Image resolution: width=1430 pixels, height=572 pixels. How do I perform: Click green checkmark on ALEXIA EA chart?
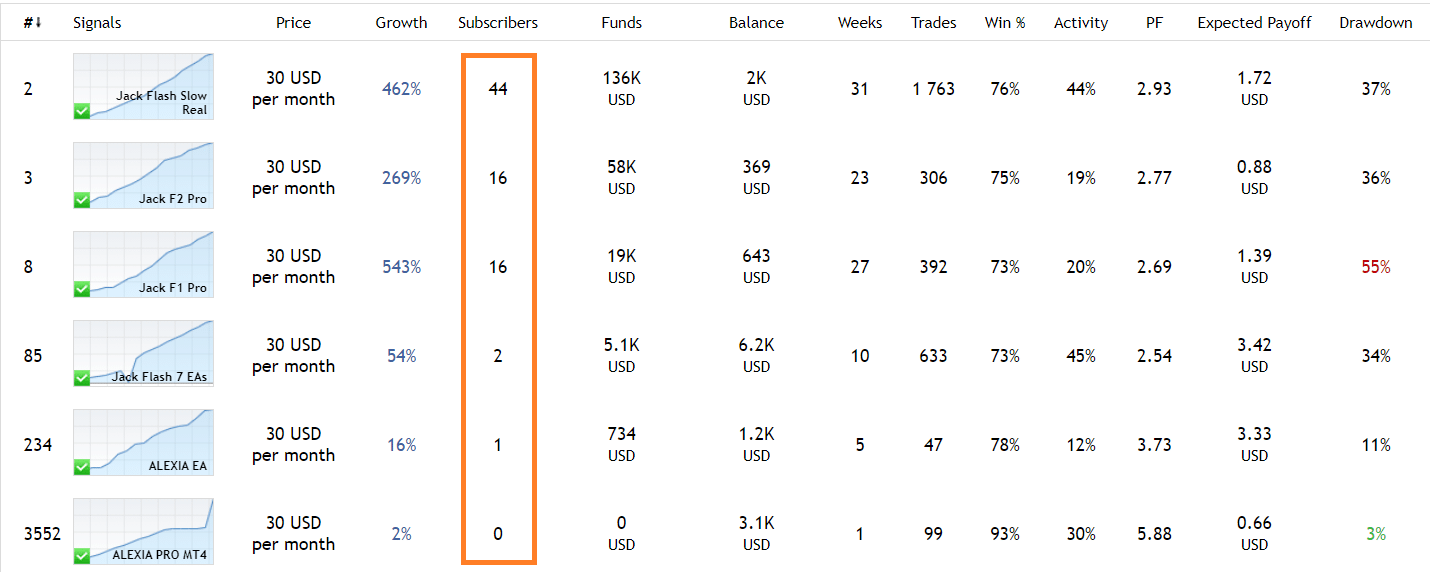coord(82,468)
